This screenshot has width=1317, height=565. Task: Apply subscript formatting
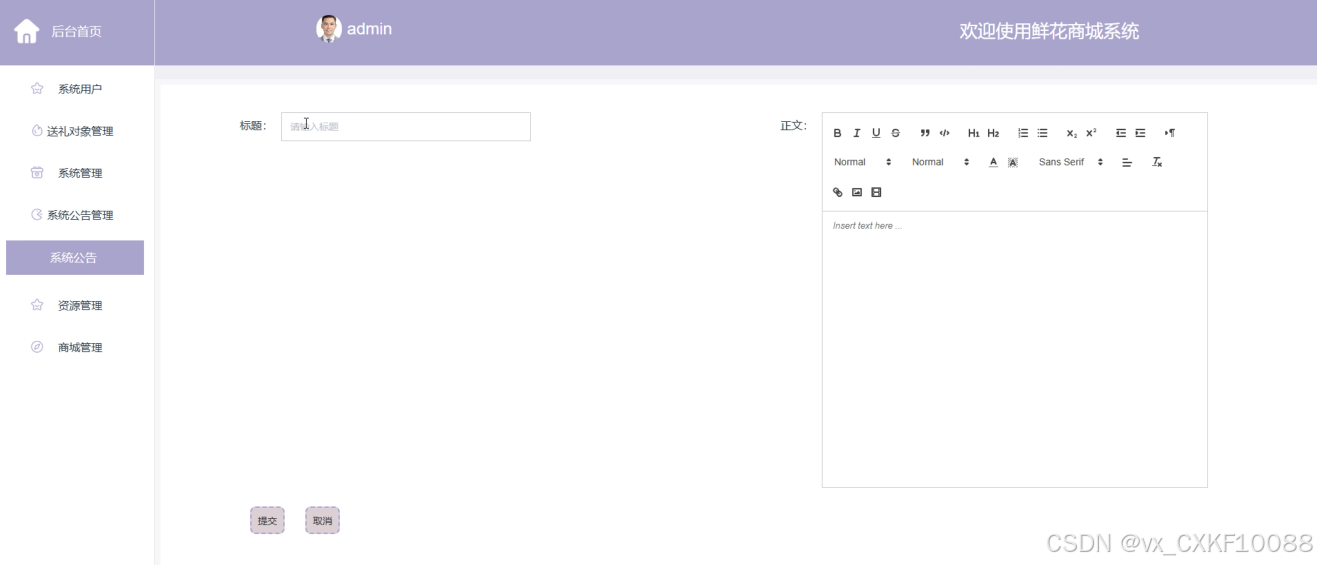tap(1072, 133)
